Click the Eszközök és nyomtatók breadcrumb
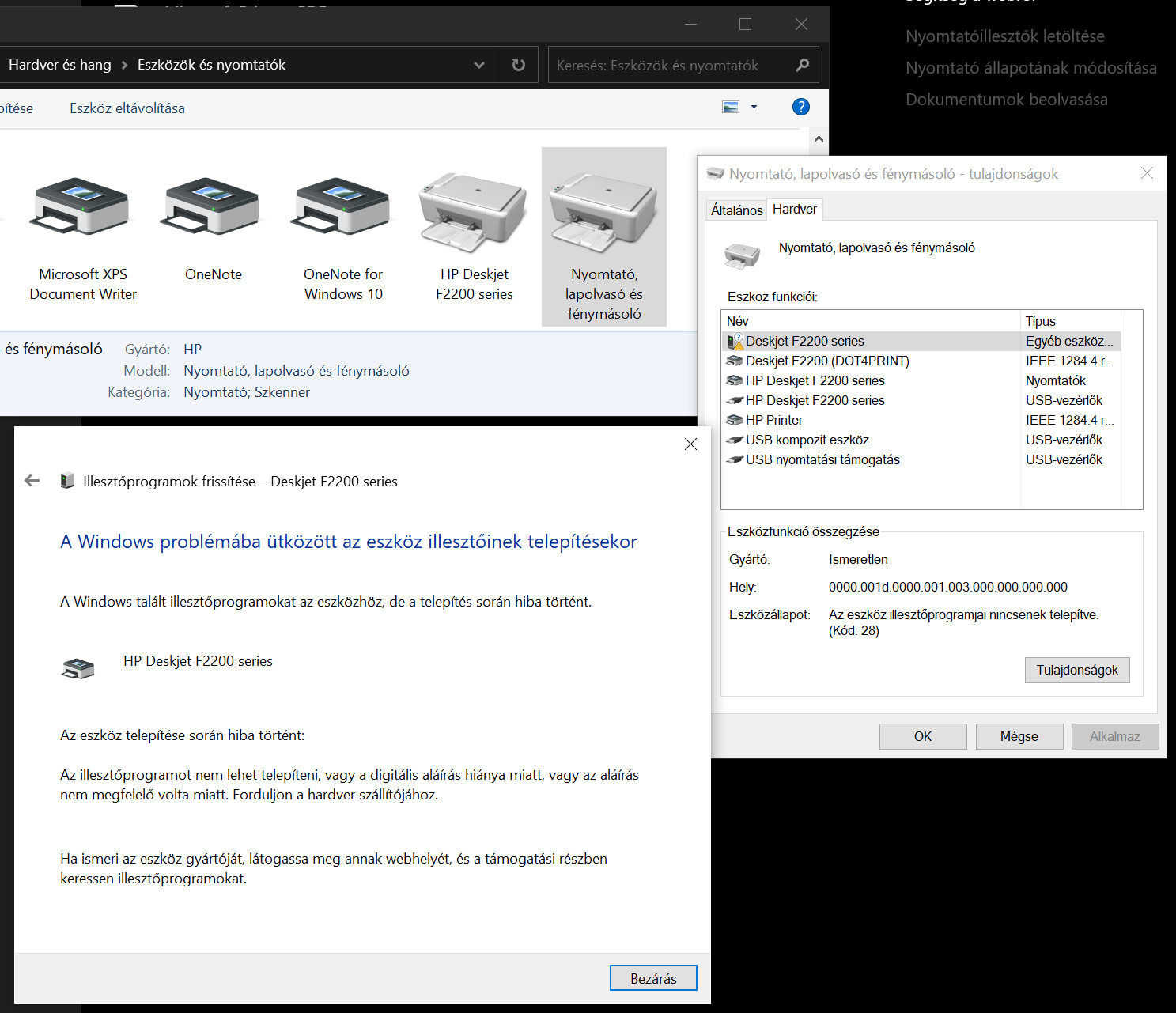Image resolution: width=1176 pixels, height=1013 pixels. click(x=211, y=65)
